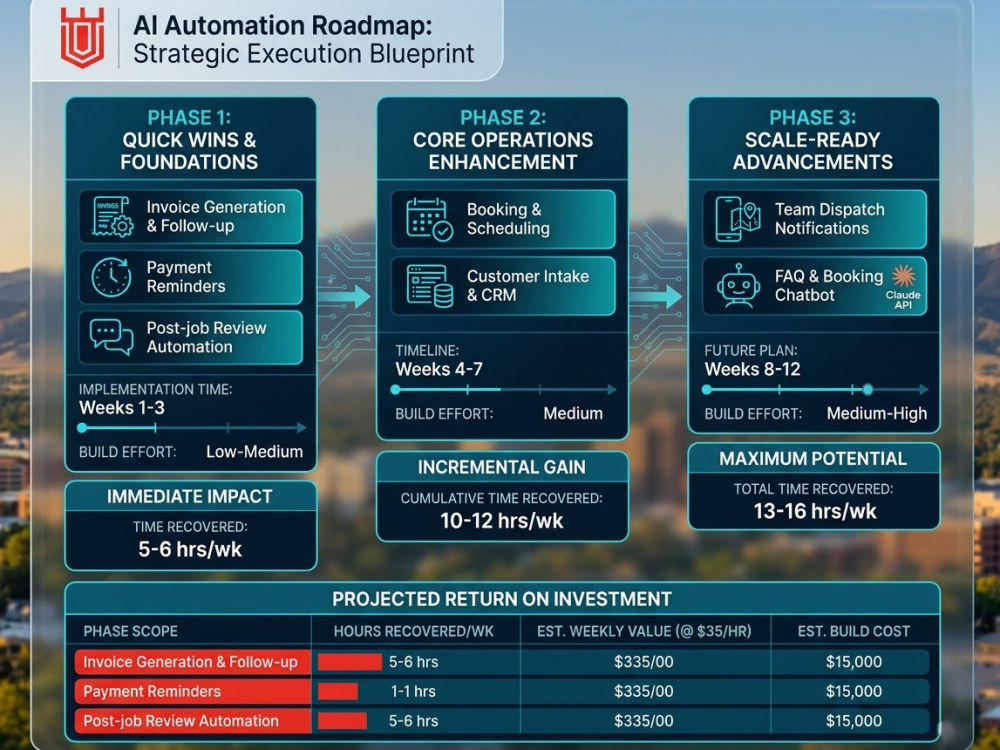Screen dimensions: 1000x750
Task: Click the $15,000 cost in Payment Reminders row
Action: (854, 691)
